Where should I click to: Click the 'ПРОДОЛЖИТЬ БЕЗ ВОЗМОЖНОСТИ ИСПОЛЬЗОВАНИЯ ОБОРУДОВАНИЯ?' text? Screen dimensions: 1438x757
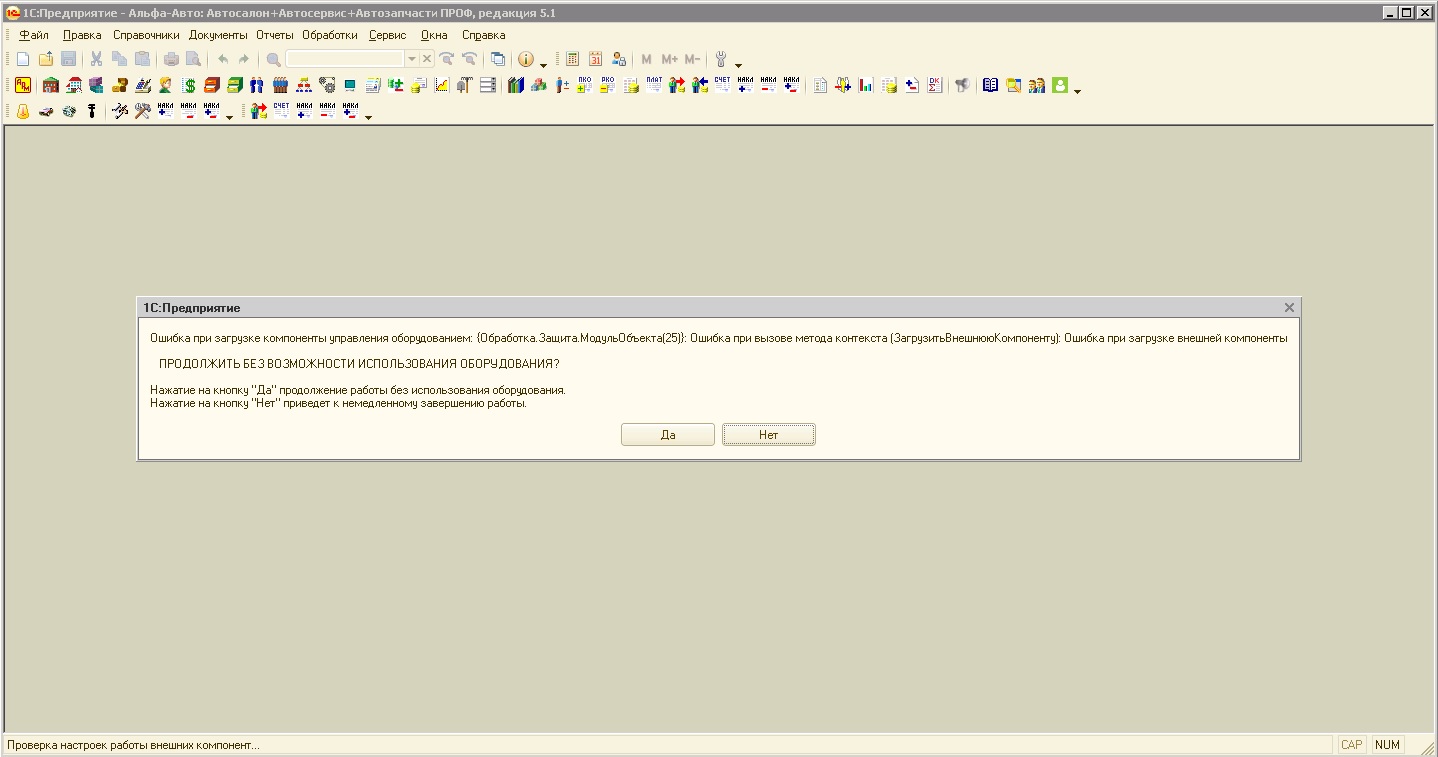click(x=359, y=364)
